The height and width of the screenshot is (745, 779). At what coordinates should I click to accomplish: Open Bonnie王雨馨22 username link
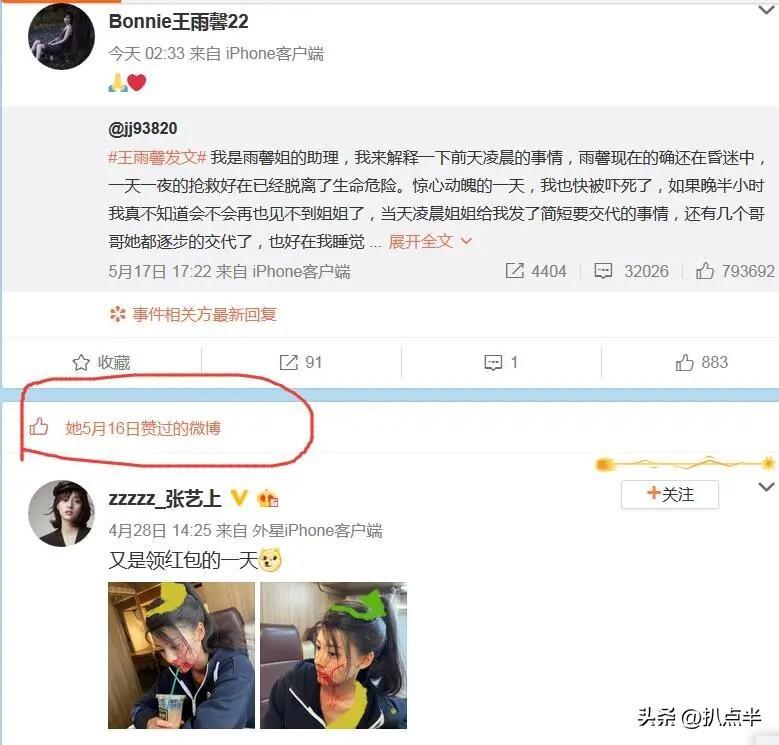pos(178,22)
